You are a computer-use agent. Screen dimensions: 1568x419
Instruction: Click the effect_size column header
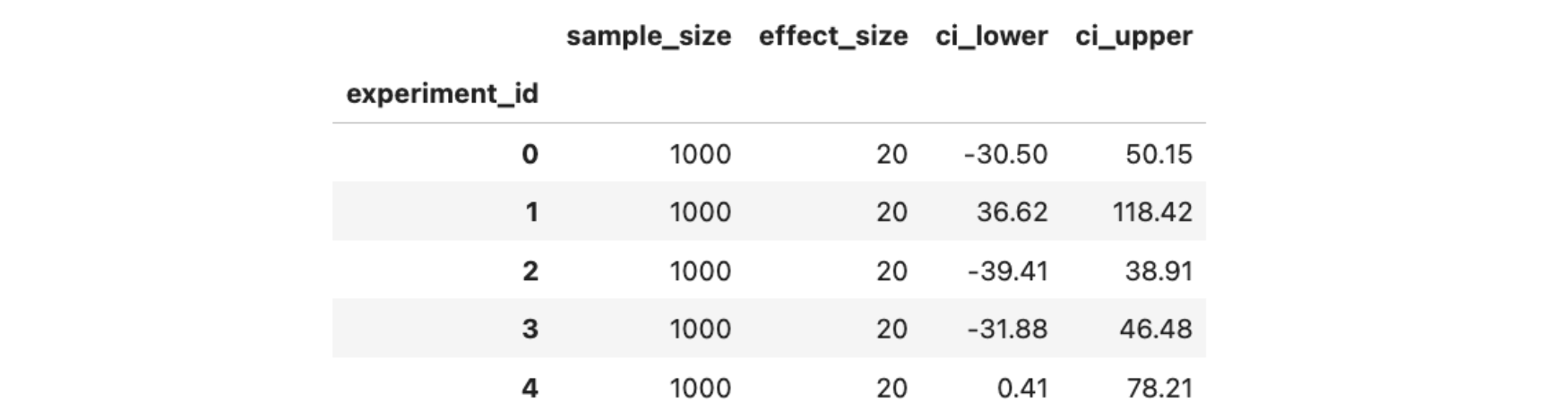[832, 36]
